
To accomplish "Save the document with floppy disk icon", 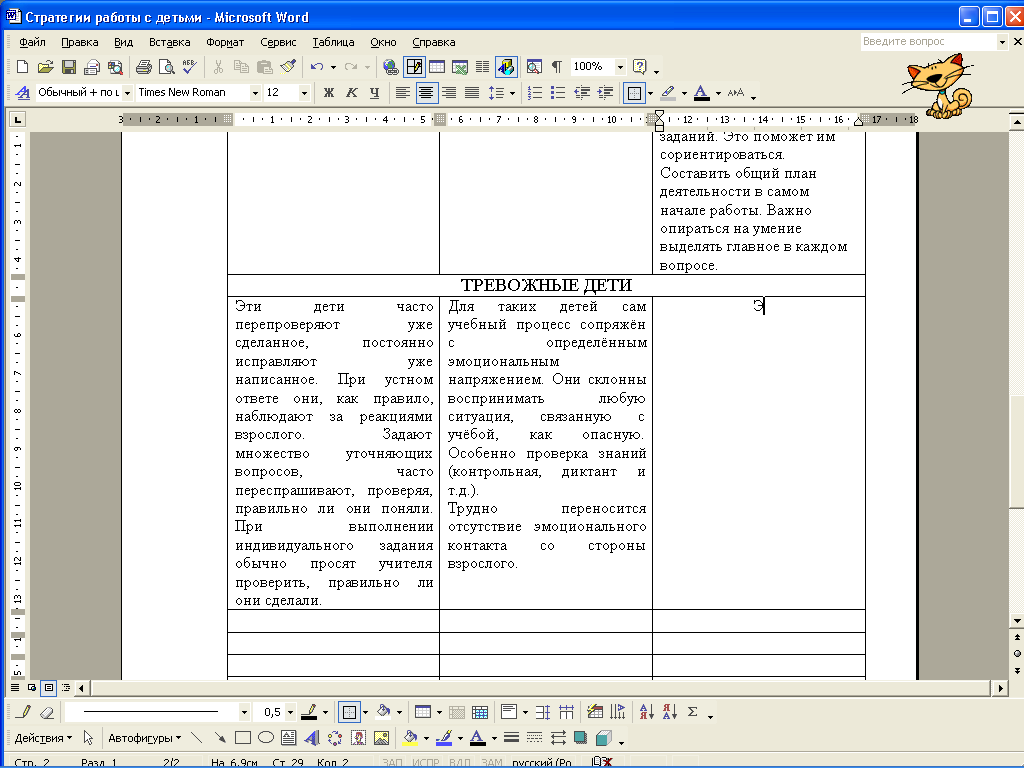I will click(x=69, y=67).
